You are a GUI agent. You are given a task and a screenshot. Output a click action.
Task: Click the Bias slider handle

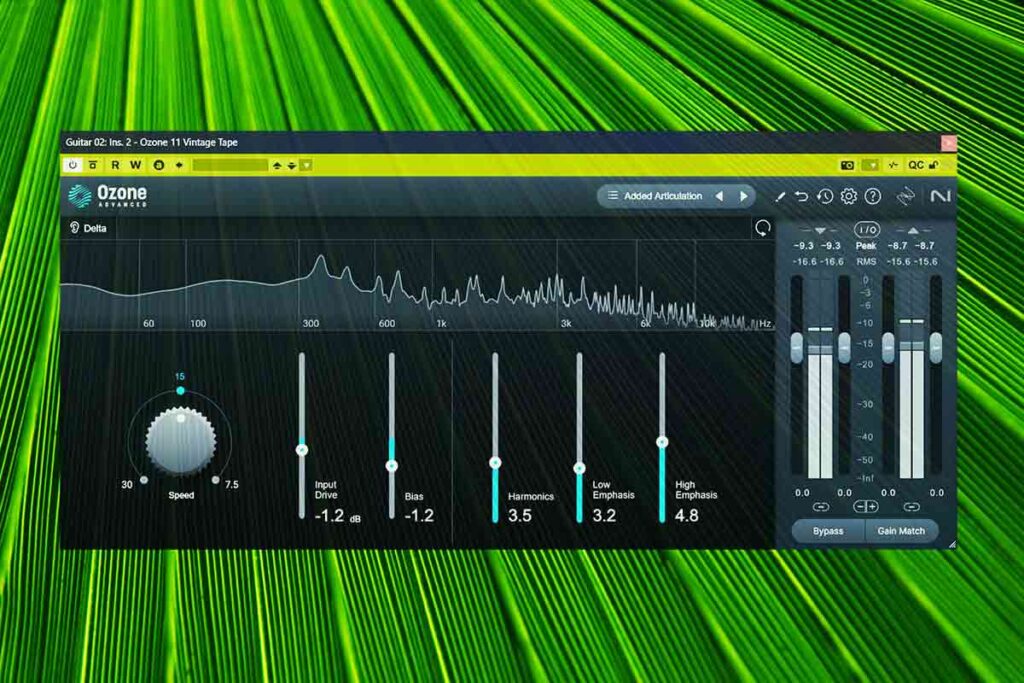[392, 466]
